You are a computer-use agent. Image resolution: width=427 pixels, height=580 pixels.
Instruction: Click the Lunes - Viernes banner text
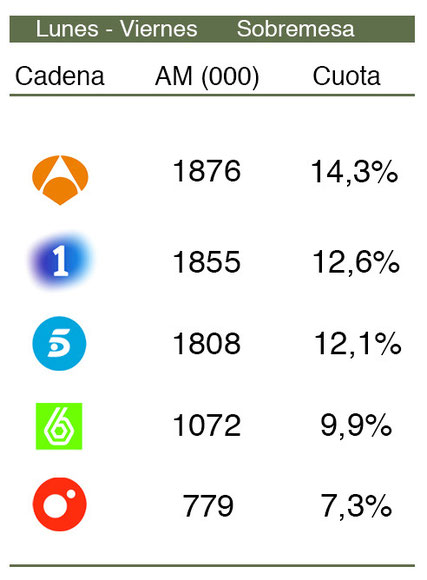[x=116, y=29]
